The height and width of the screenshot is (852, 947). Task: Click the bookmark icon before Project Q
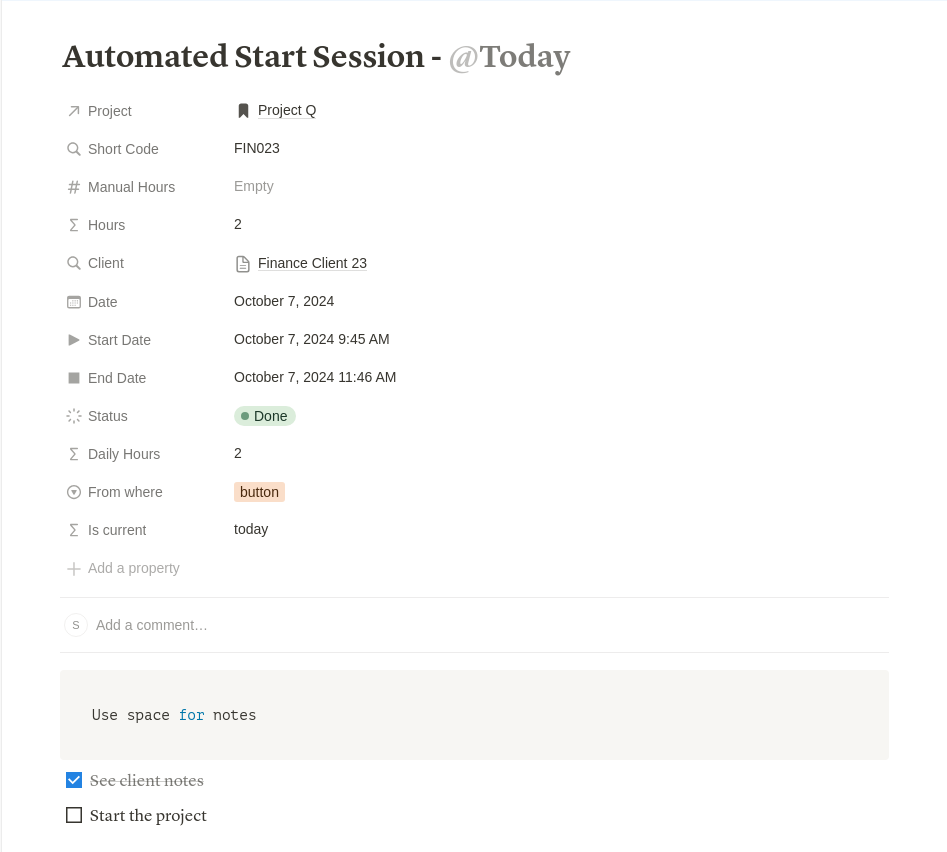click(x=243, y=111)
